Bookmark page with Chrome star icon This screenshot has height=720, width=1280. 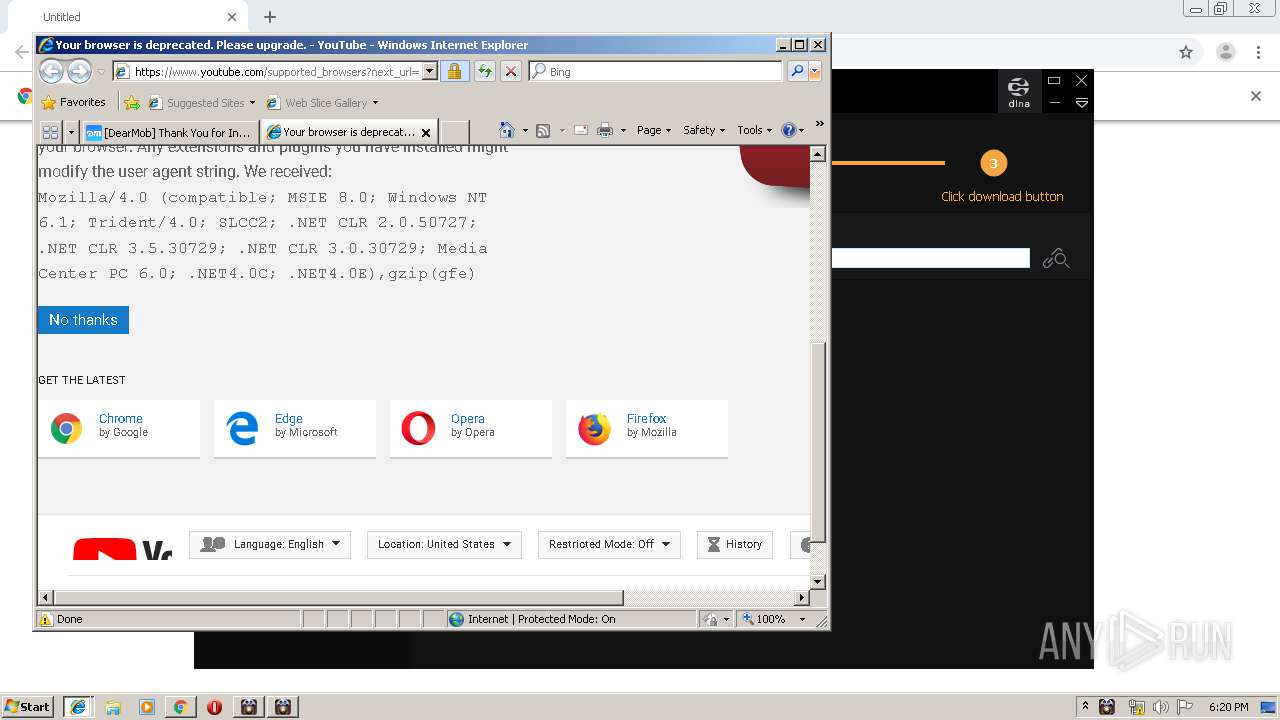1186,52
